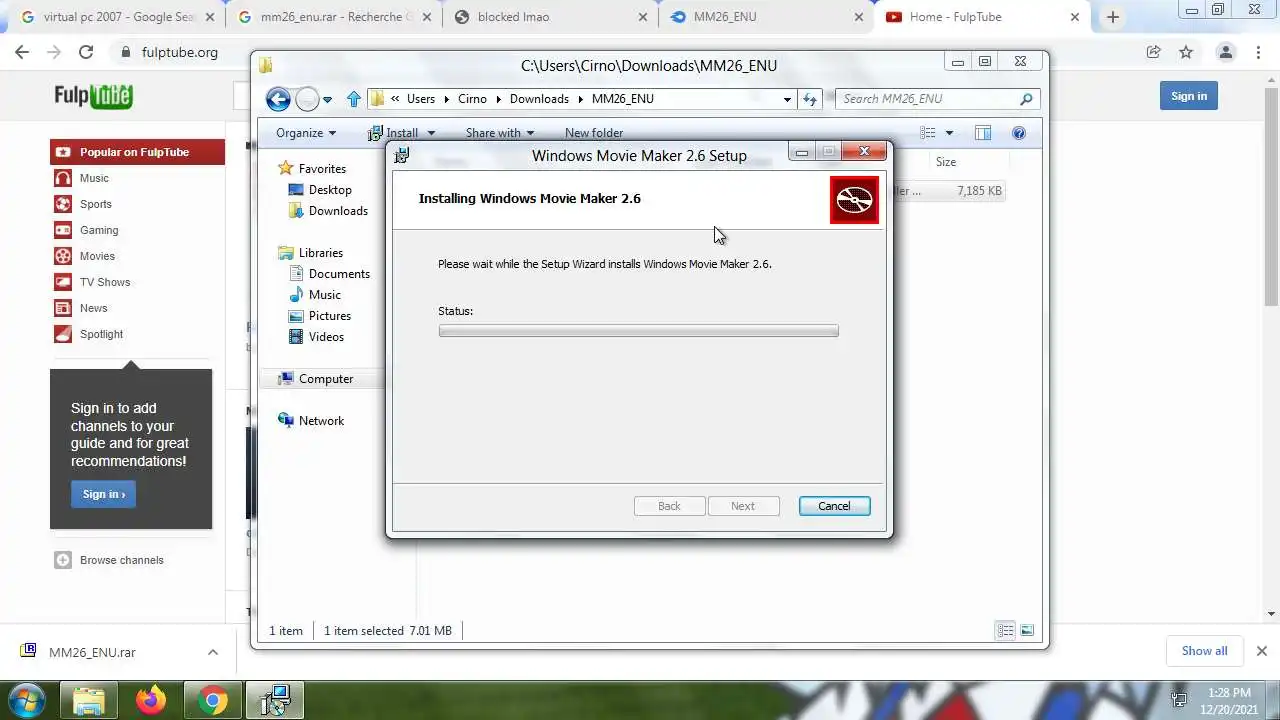Open the Share with dropdown

[x=499, y=133]
